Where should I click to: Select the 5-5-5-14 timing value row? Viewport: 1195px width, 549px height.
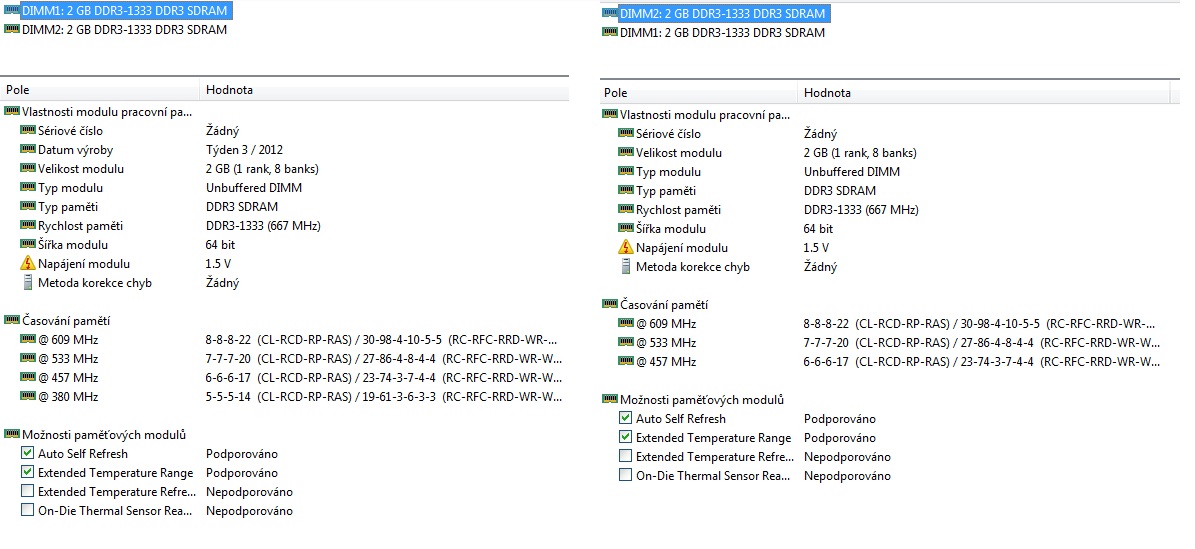click(x=383, y=396)
